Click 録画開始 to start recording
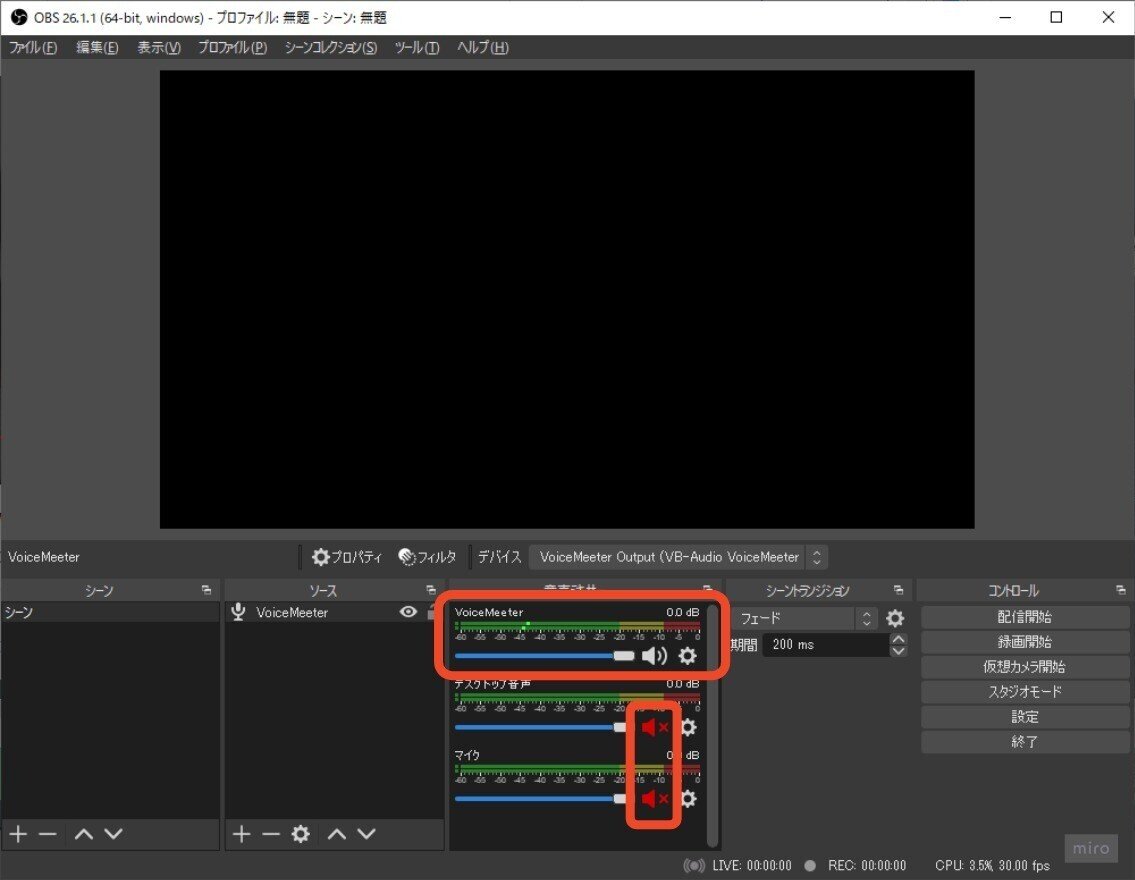This screenshot has width=1135, height=880. click(x=1024, y=642)
